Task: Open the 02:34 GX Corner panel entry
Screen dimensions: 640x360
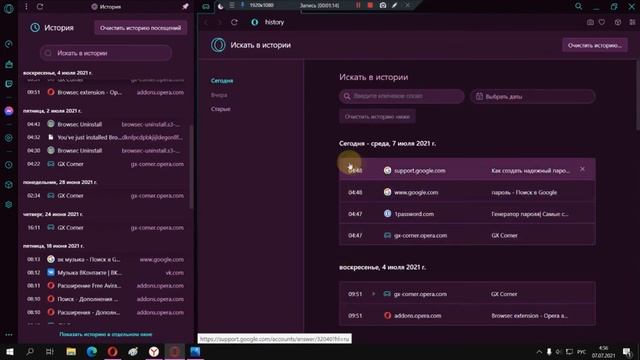Action: [x=105, y=196]
